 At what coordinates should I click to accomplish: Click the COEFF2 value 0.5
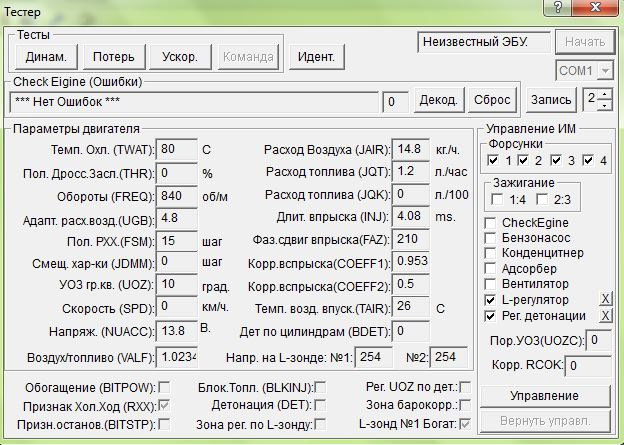coord(411,285)
